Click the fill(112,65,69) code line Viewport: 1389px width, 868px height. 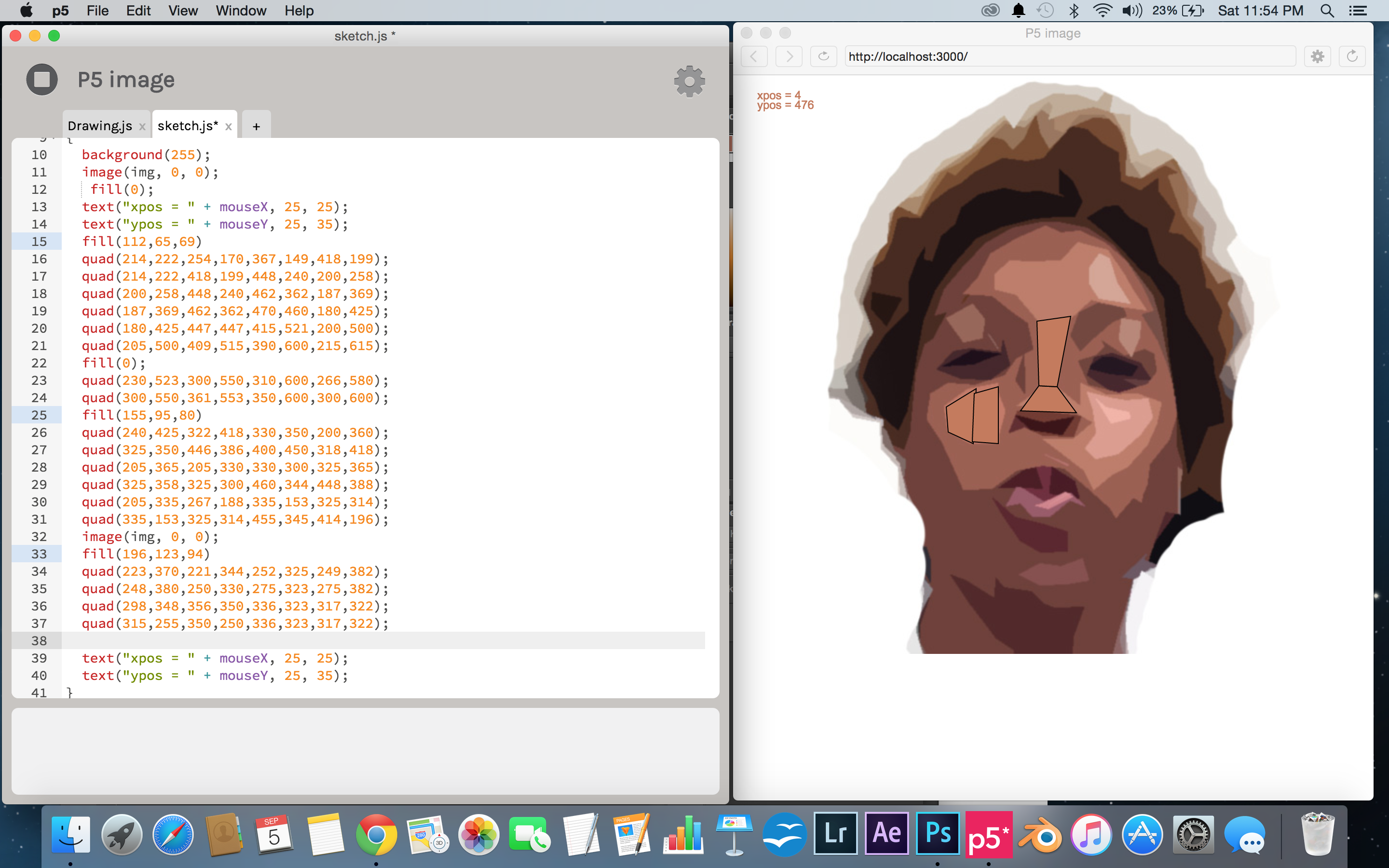click(x=142, y=242)
